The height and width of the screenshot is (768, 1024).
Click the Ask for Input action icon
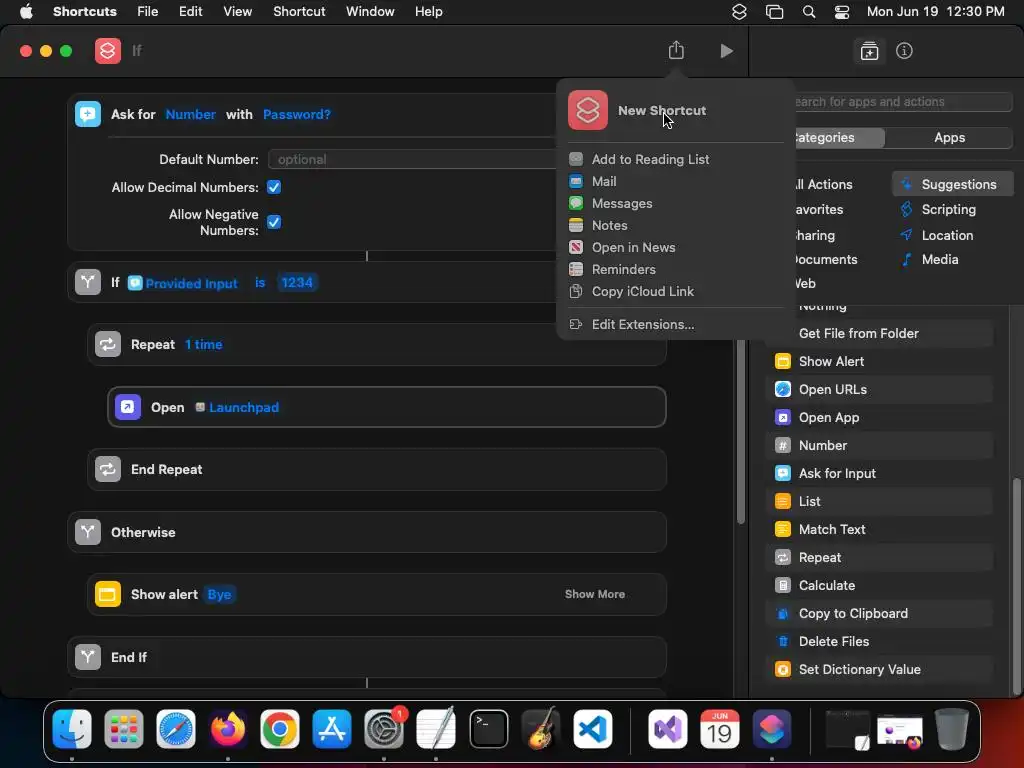click(x=88, y=114)
